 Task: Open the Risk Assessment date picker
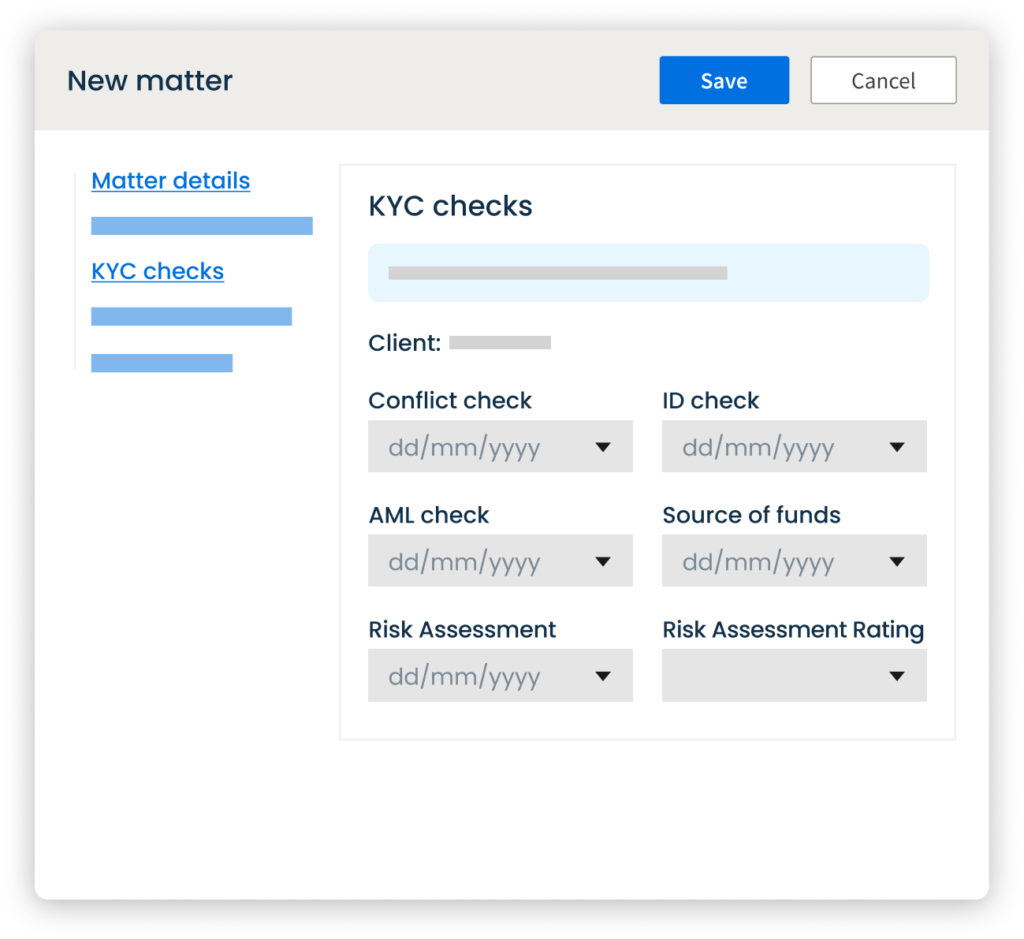(500, 675)
